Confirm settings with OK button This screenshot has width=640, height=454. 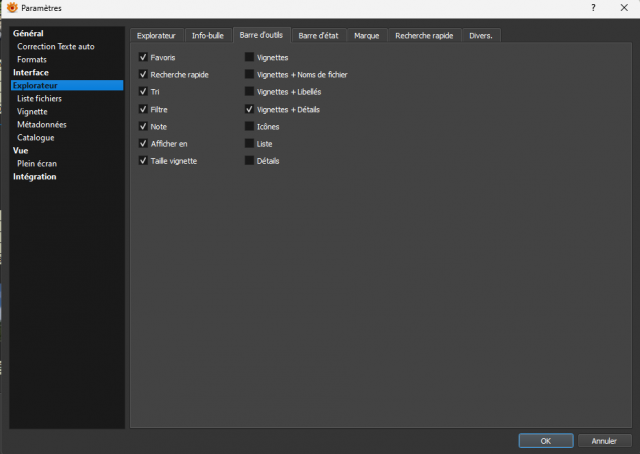tap(546, 441)
